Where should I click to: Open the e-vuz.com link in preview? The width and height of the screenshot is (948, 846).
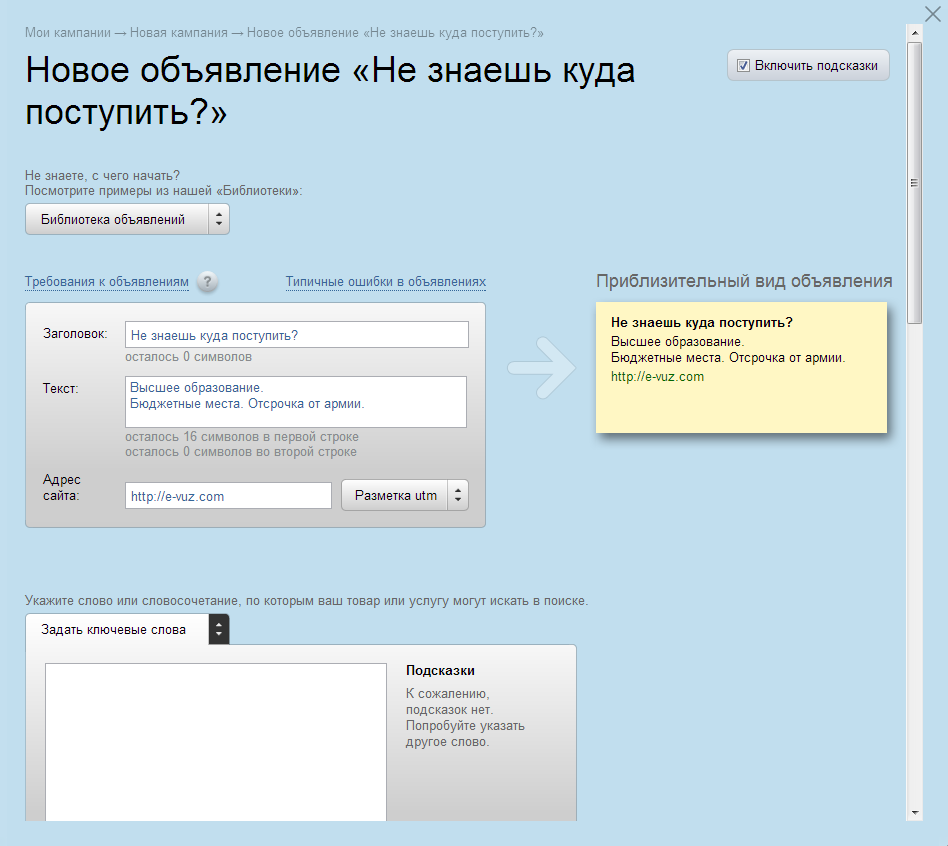(657, 376)
